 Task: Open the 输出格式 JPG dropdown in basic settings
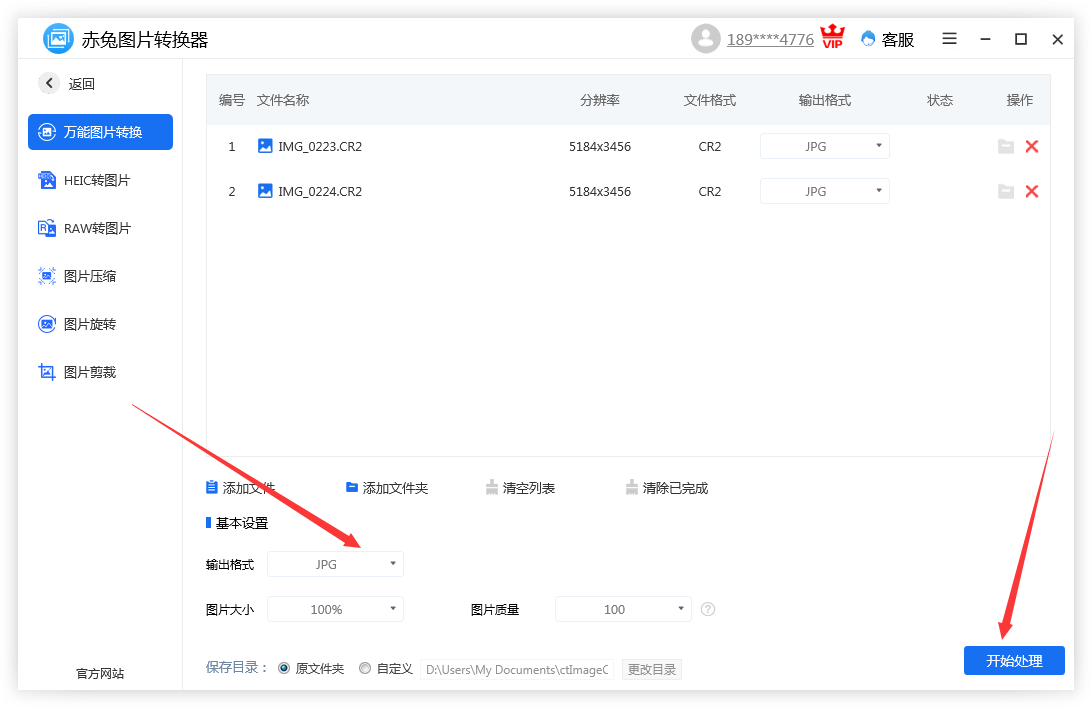pos(335,564)
